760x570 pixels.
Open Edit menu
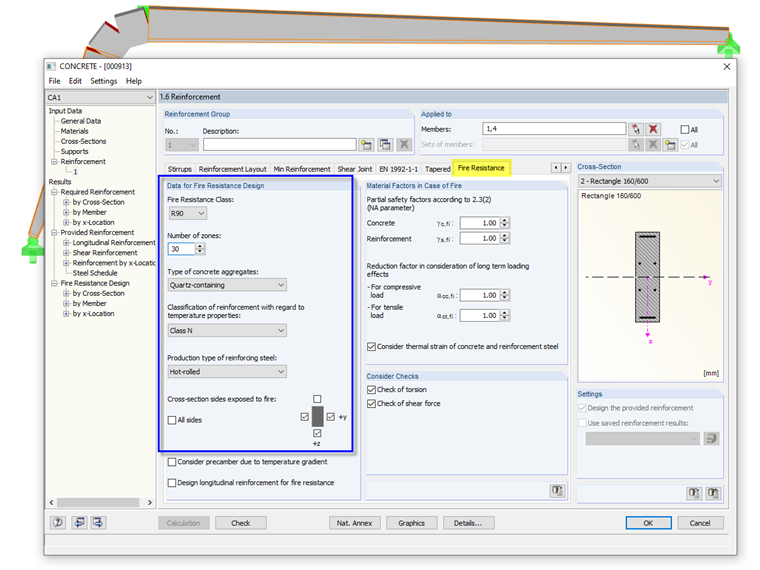click(x=75, y=81)
